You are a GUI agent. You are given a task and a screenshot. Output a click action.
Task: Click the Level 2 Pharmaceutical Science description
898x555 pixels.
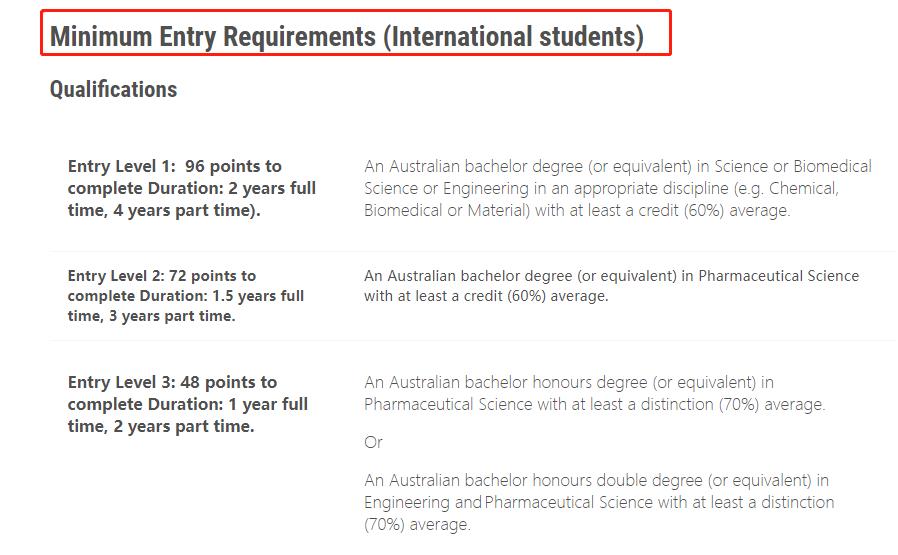(x=610, y=286)
